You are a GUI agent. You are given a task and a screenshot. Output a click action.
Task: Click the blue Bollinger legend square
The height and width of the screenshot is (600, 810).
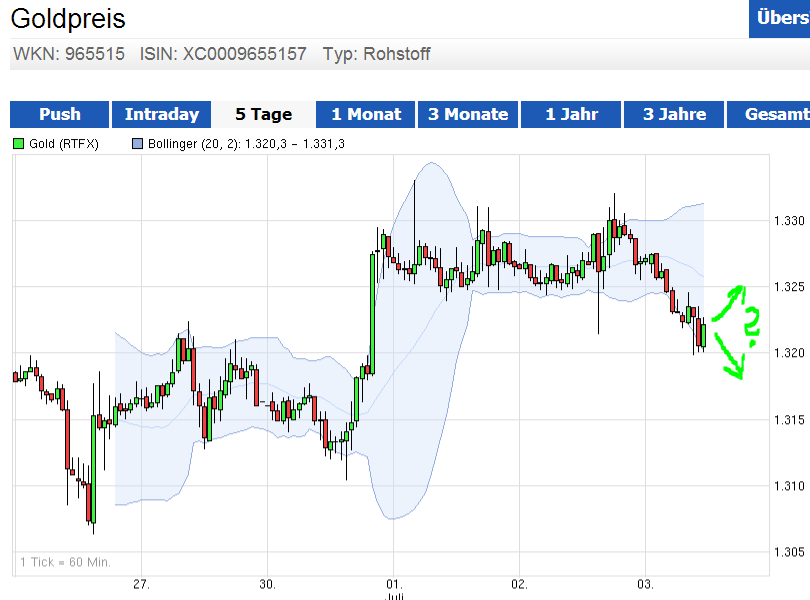137,144
